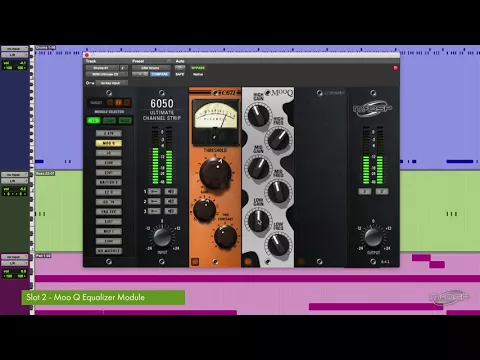The image size is (480, 360).
Task: Click the C671 GAIN knob
Action: click(x=204, y=210)
